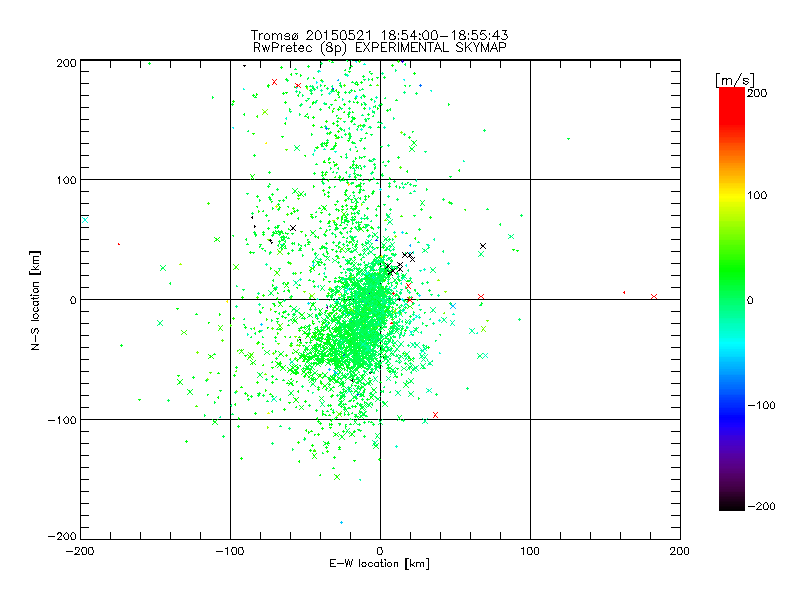The image size is (800, 600).
Task: Click the "0" tick label on E-W axis
Action: coord(380,552)
